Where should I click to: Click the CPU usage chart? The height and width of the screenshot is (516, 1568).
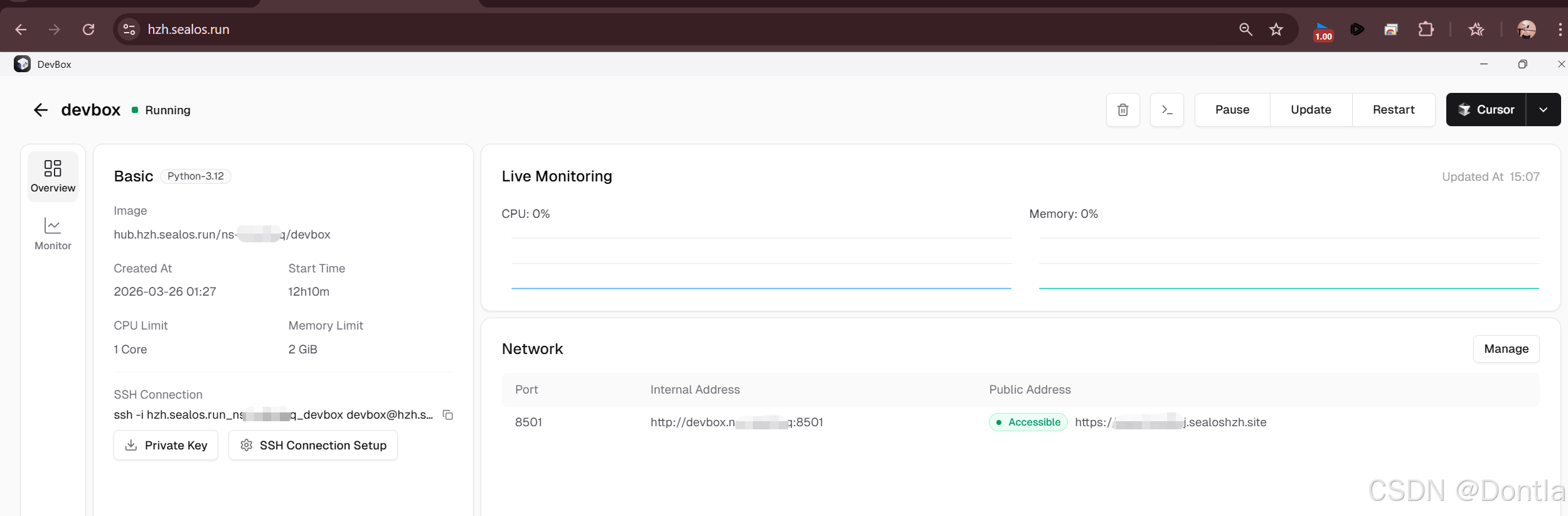(761, 263)
